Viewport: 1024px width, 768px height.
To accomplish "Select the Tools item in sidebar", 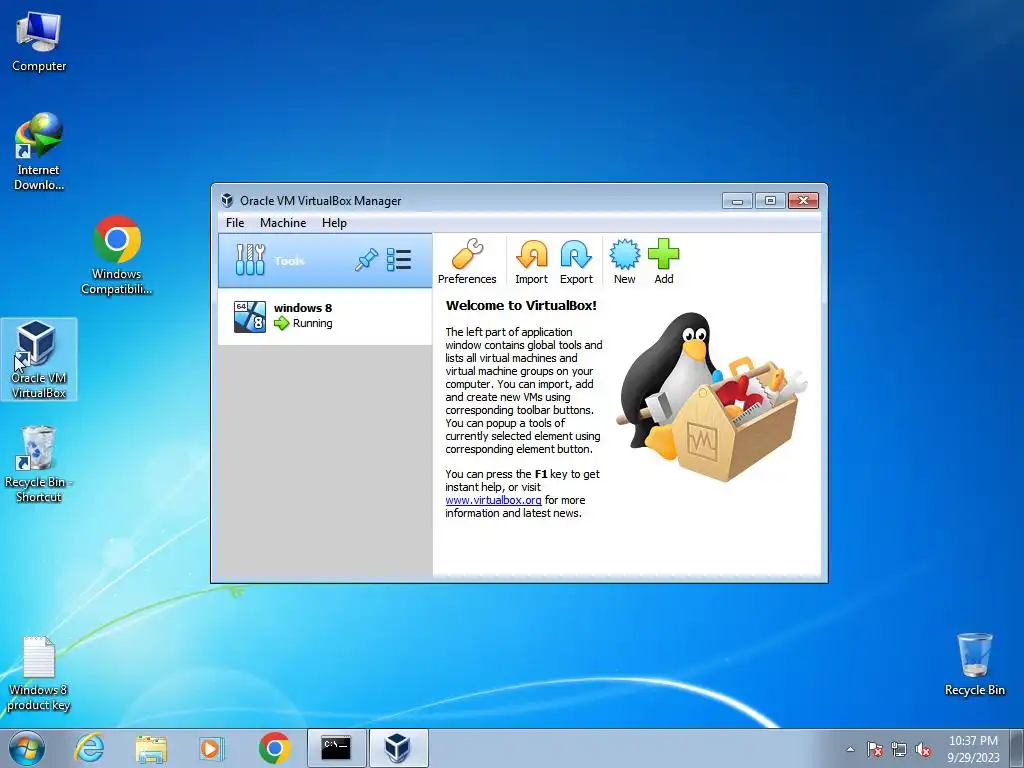I will pyautogui.click(x=325, y=261).
